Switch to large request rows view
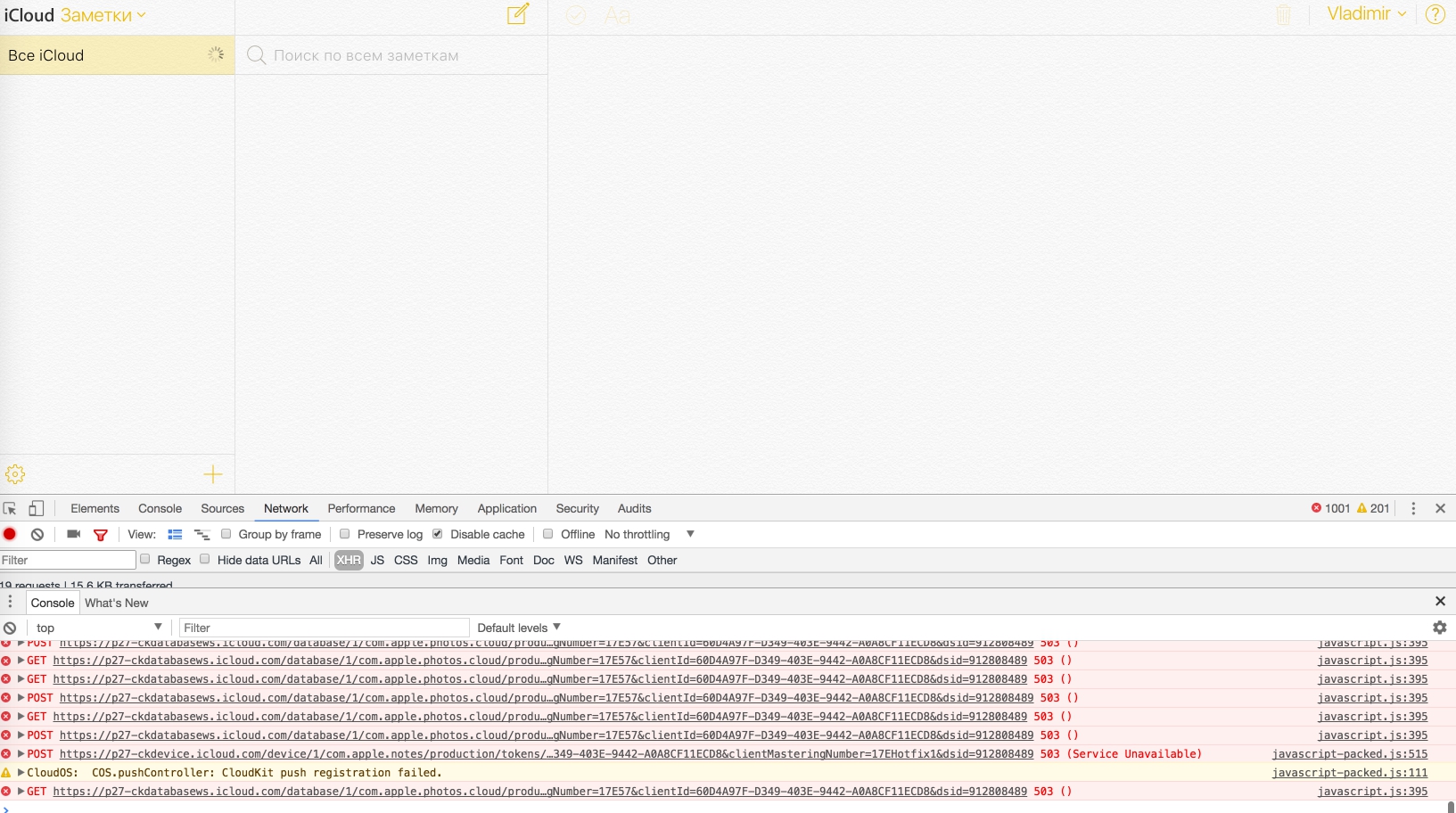The height and width of the screenshot is (813, 1456). tap(175, 534)
